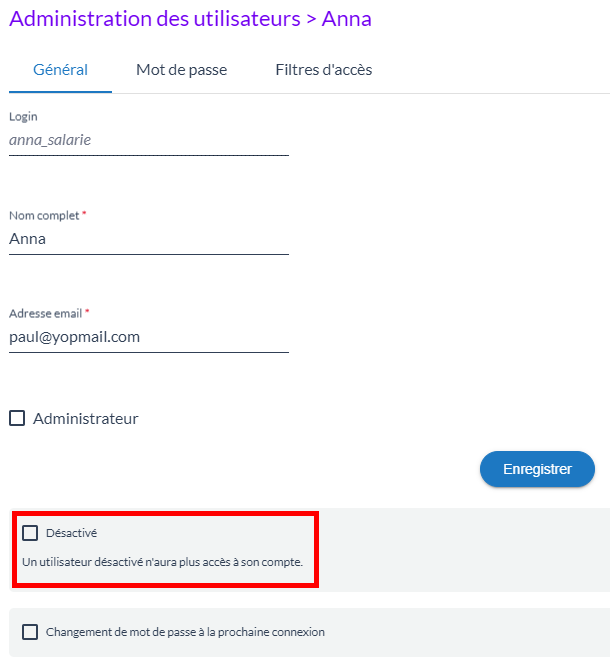
Task: Open the Mot de passe tab
Action: (181, 70)
